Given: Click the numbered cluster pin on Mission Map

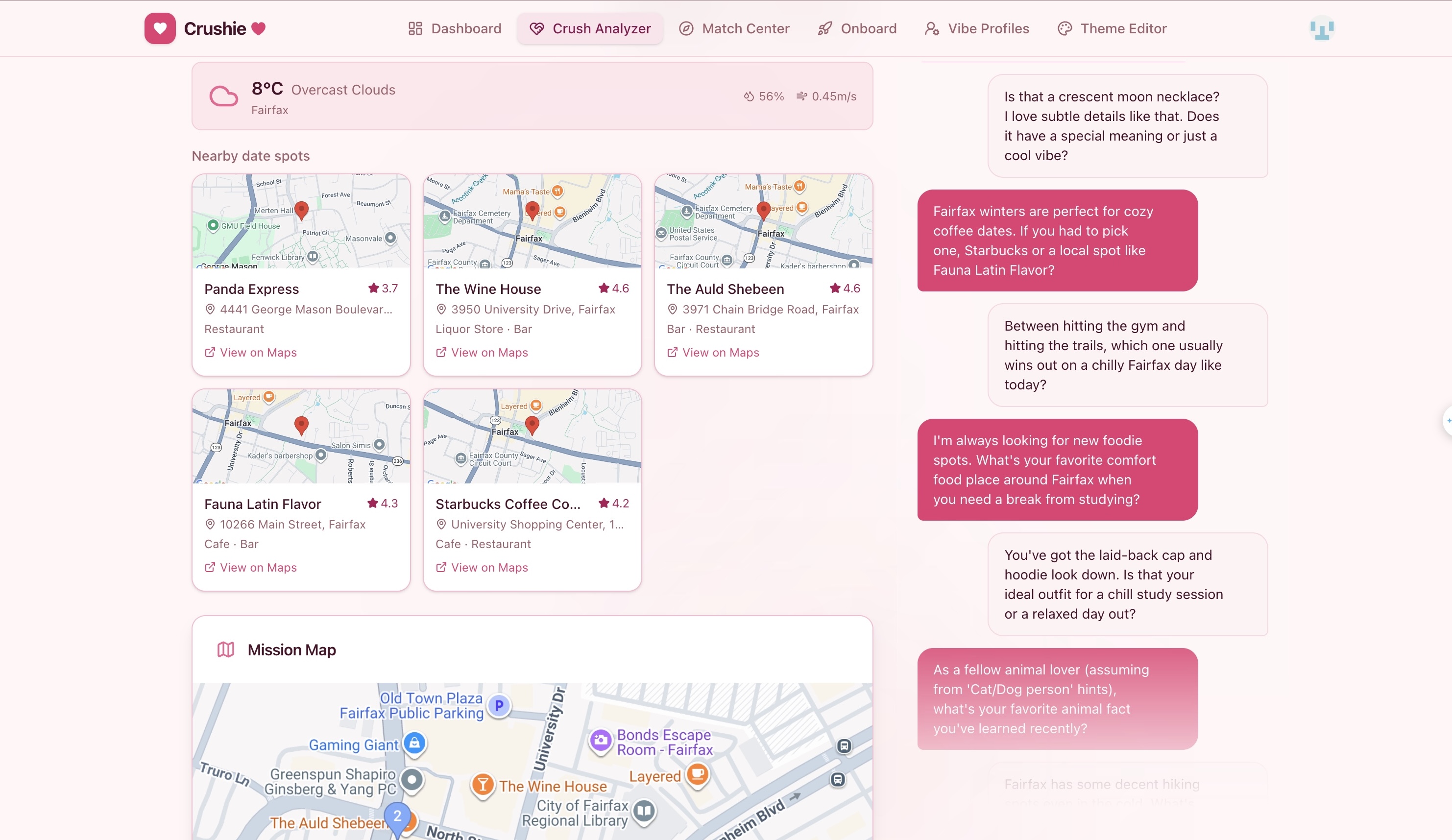Looking at the screenshot, I should [397, 816].
